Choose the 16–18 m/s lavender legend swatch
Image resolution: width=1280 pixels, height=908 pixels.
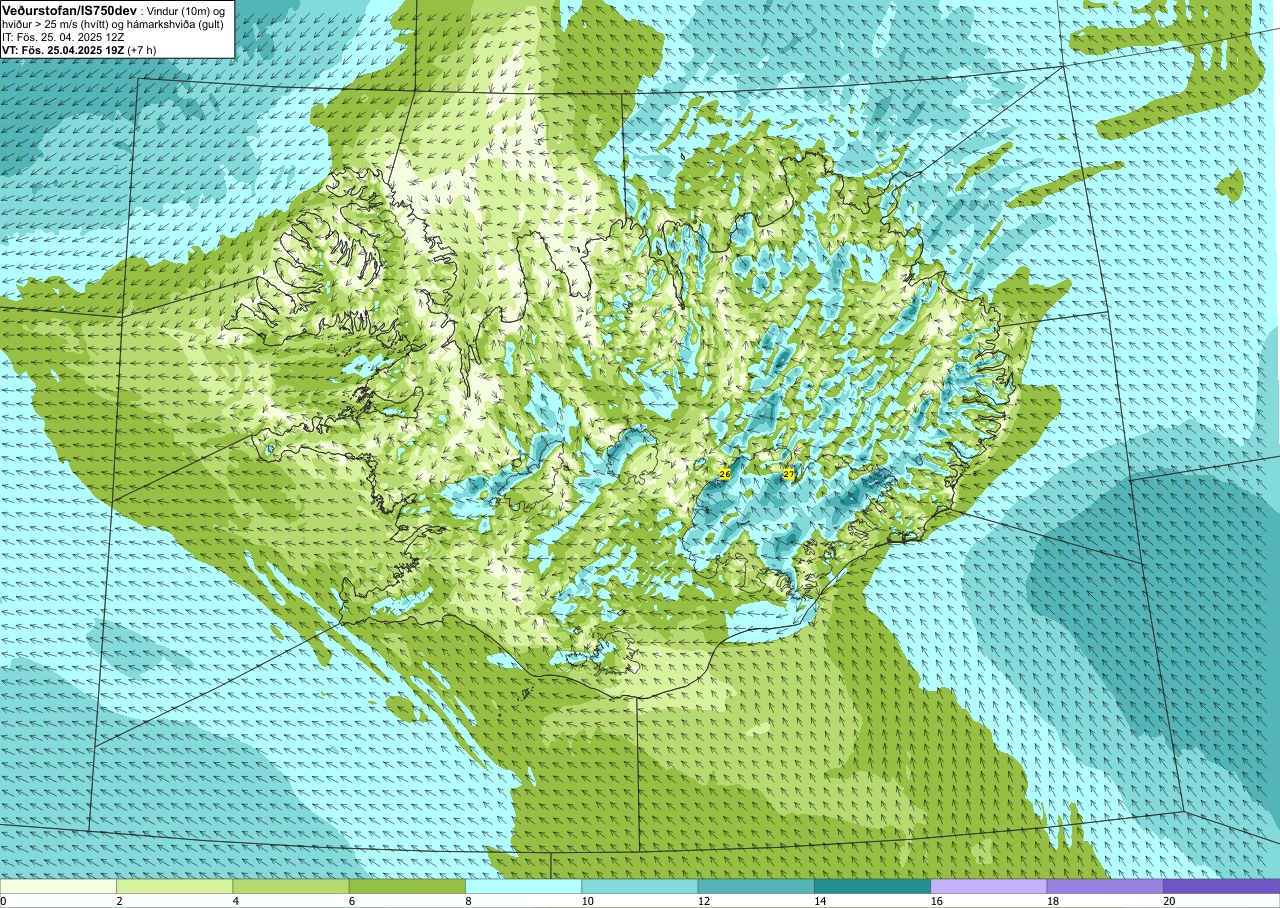tap(989, 886)
